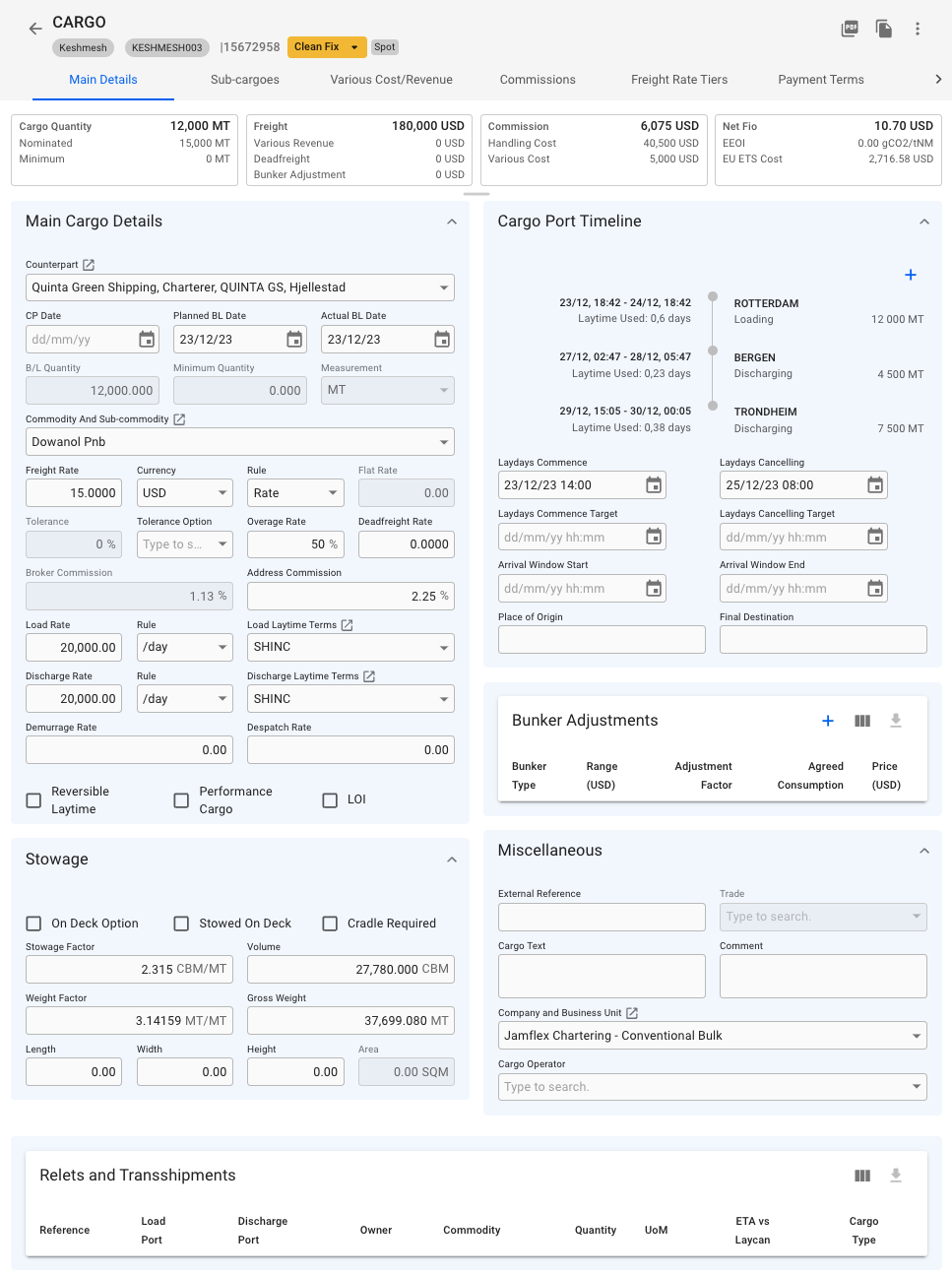Image resolution: width=952 pixels, height=1276 pixels.
Task: Export the cargo as PDF
Action: click(x=850, y=29)
